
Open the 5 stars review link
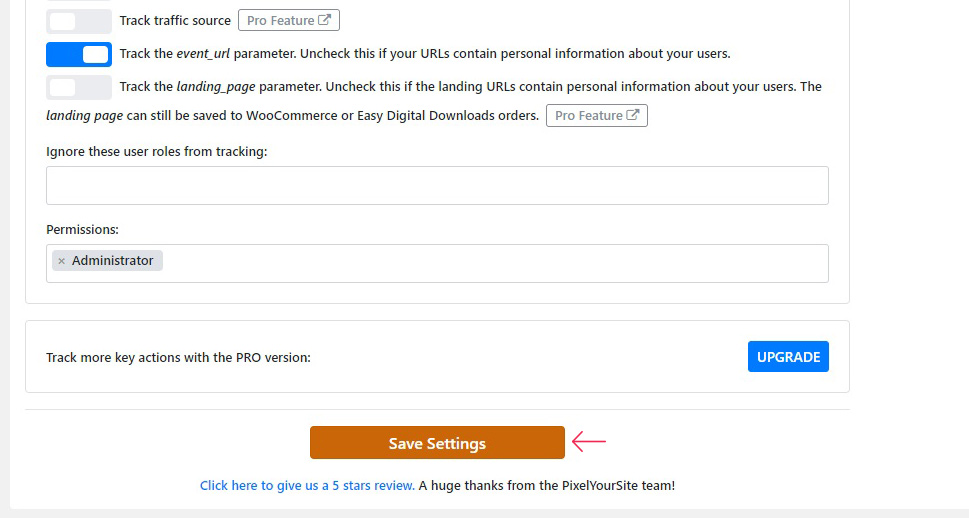pos(307,485)
